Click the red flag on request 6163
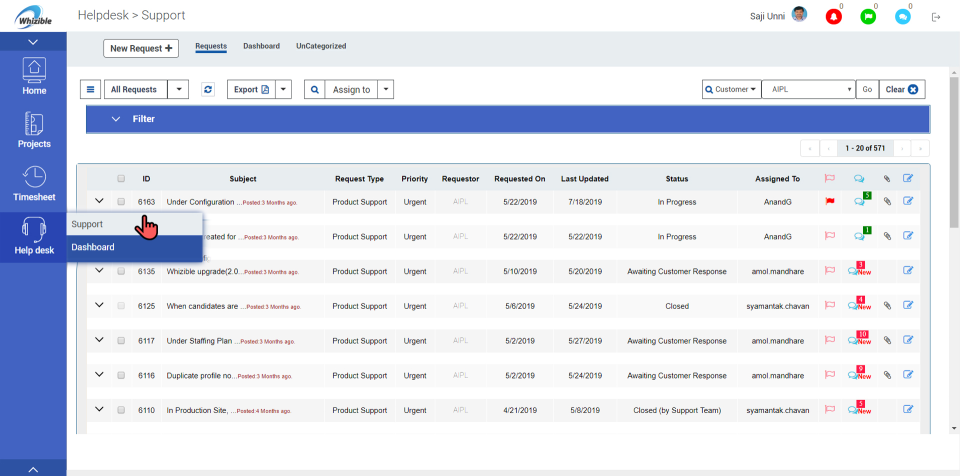Viewport: 960px width, 476px height. coord(829,201)
